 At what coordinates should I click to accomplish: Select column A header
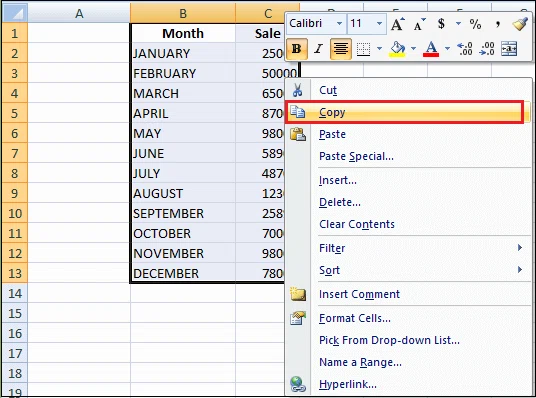79,13
